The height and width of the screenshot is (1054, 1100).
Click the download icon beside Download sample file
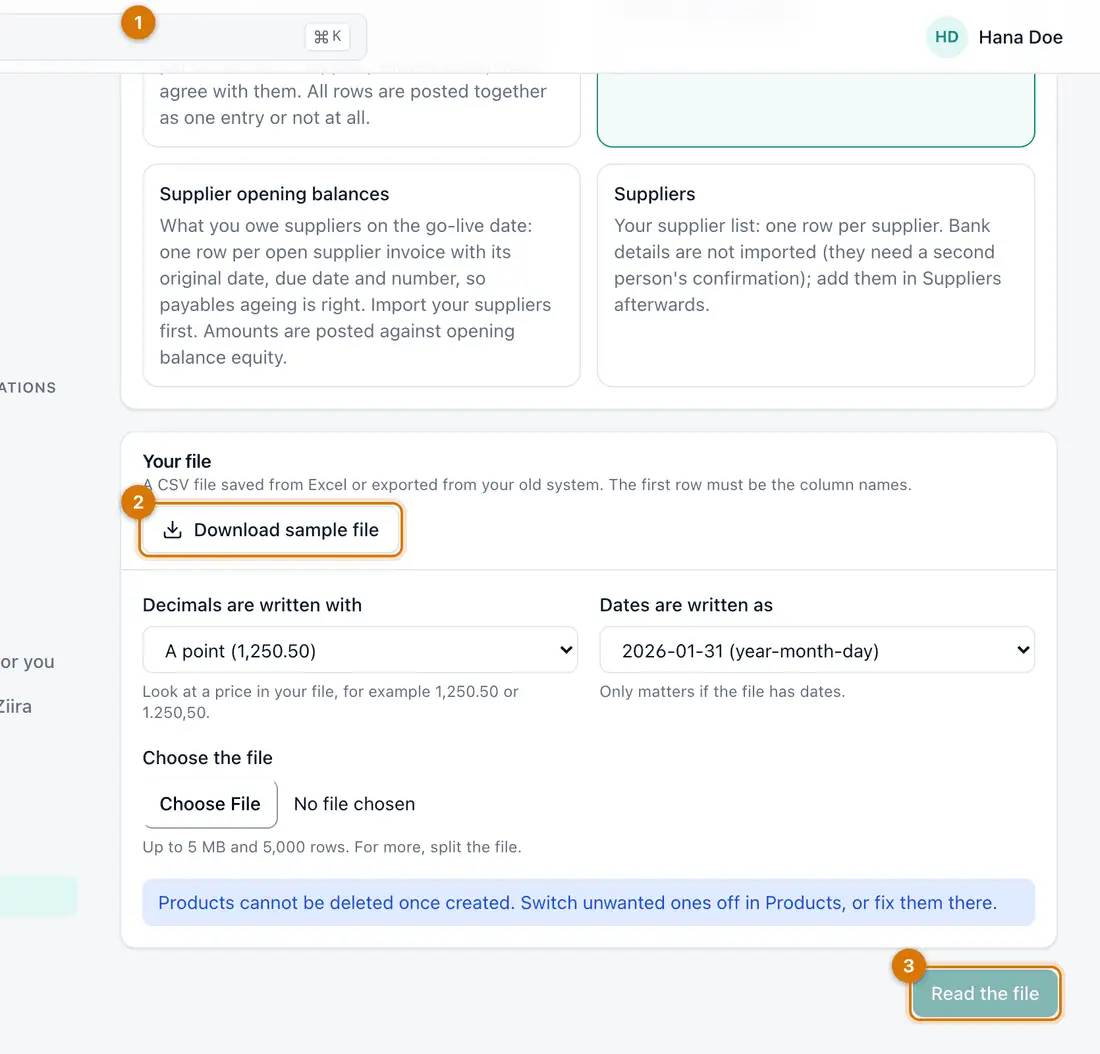coord(173,530)
